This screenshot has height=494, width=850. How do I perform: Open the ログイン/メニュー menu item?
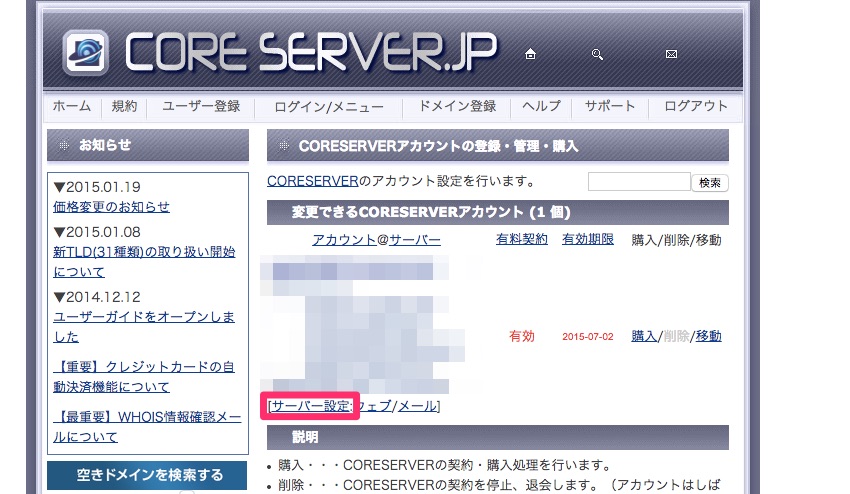[x=329, y=107]
